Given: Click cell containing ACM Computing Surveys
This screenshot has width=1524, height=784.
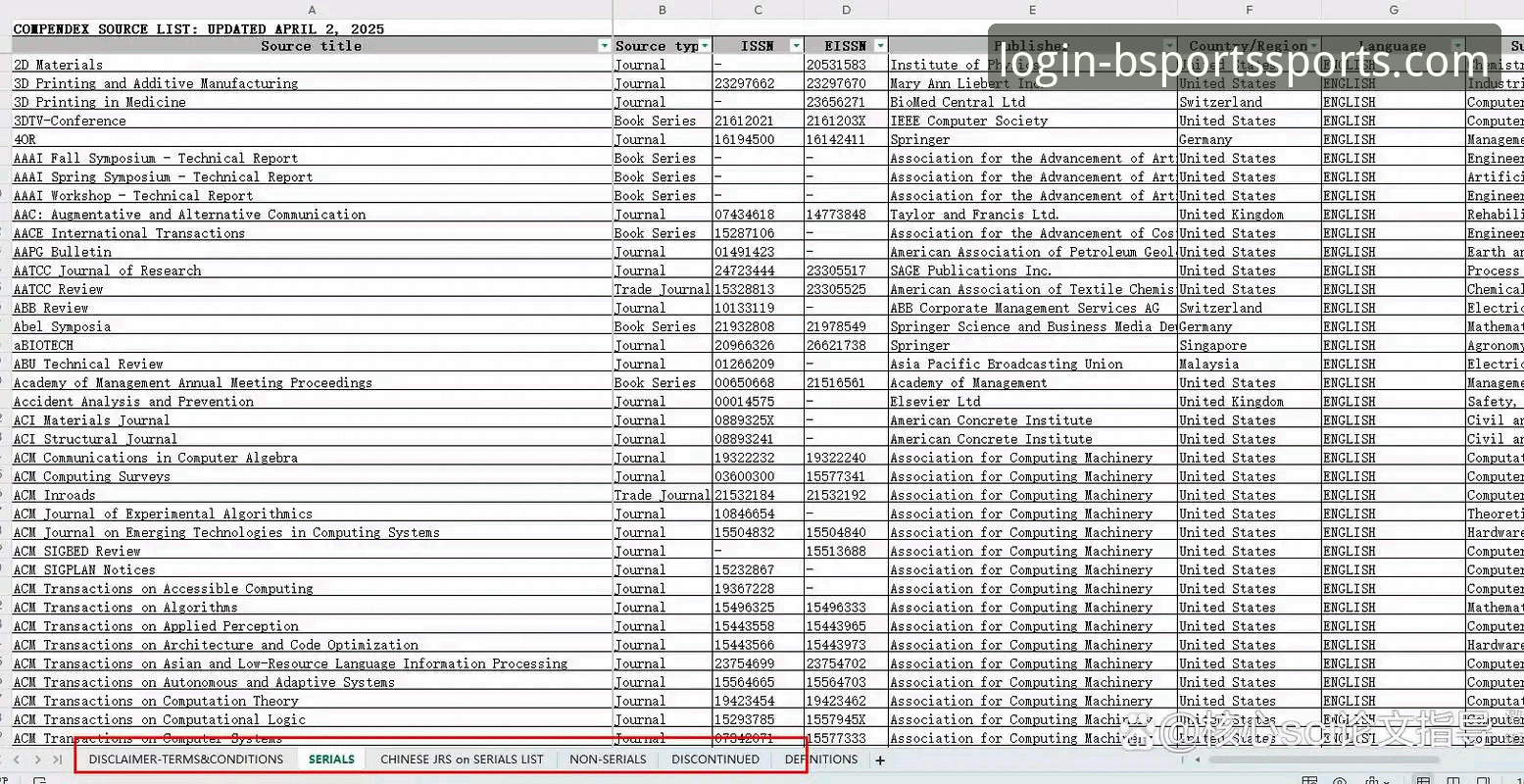Looking at the screenshot, I should pos(92,476).
